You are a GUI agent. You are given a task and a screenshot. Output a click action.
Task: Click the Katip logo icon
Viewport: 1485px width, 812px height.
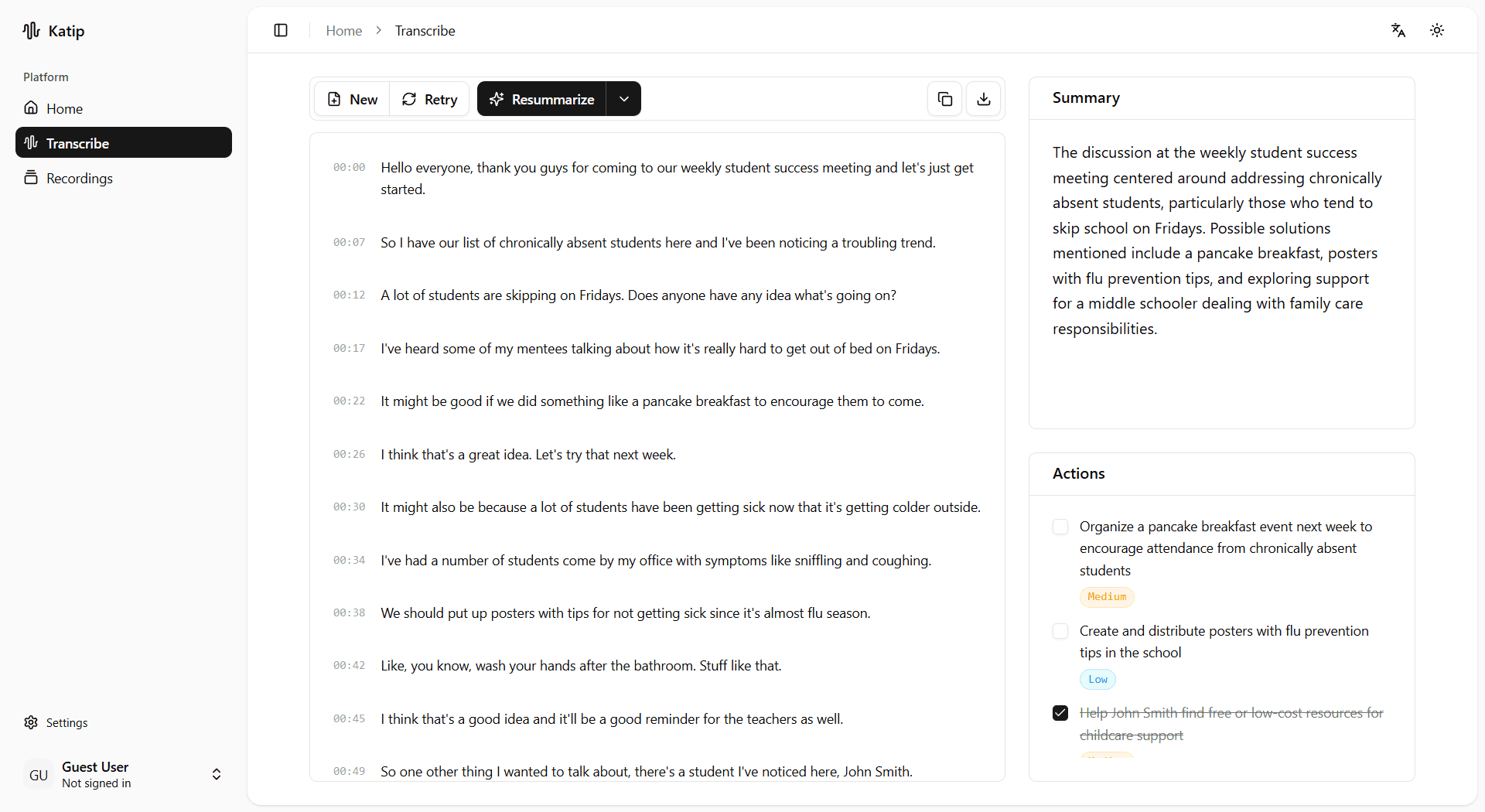point(31,31)
